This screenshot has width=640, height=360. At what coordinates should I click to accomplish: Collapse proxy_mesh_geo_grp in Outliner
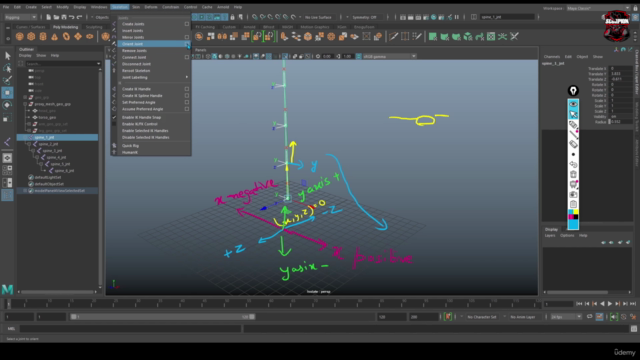point(25,104)
